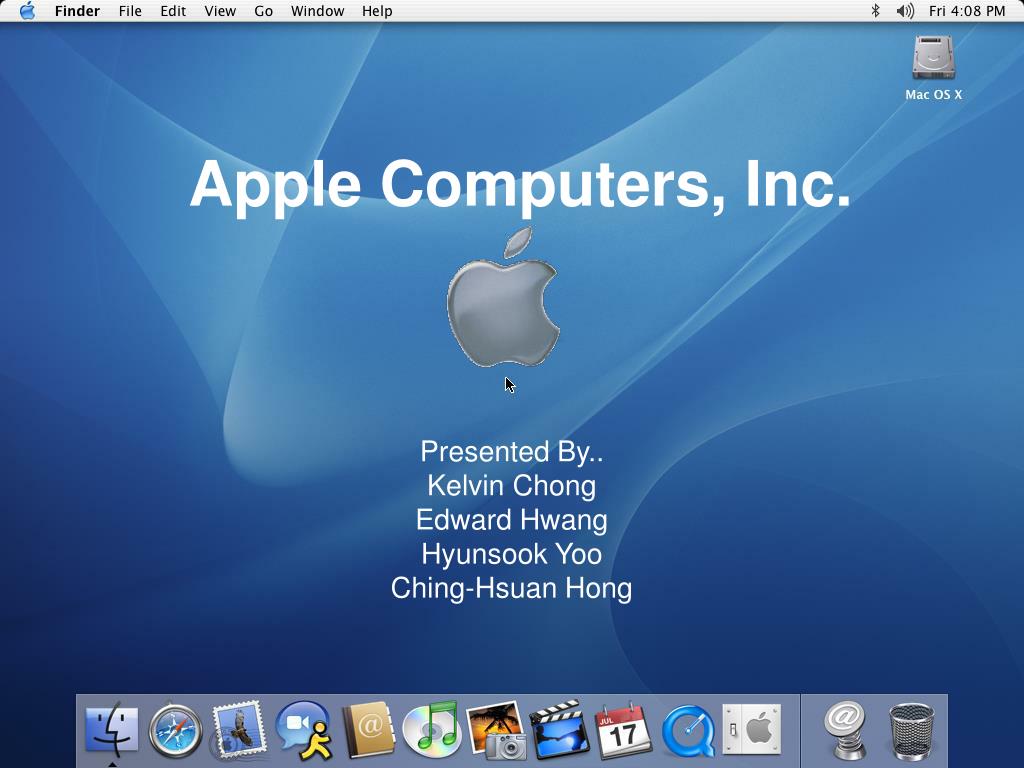The width and height of the screenshot is (1024, 768).
Task: Open Finder from the Dock
Action: tap(112, 729)
